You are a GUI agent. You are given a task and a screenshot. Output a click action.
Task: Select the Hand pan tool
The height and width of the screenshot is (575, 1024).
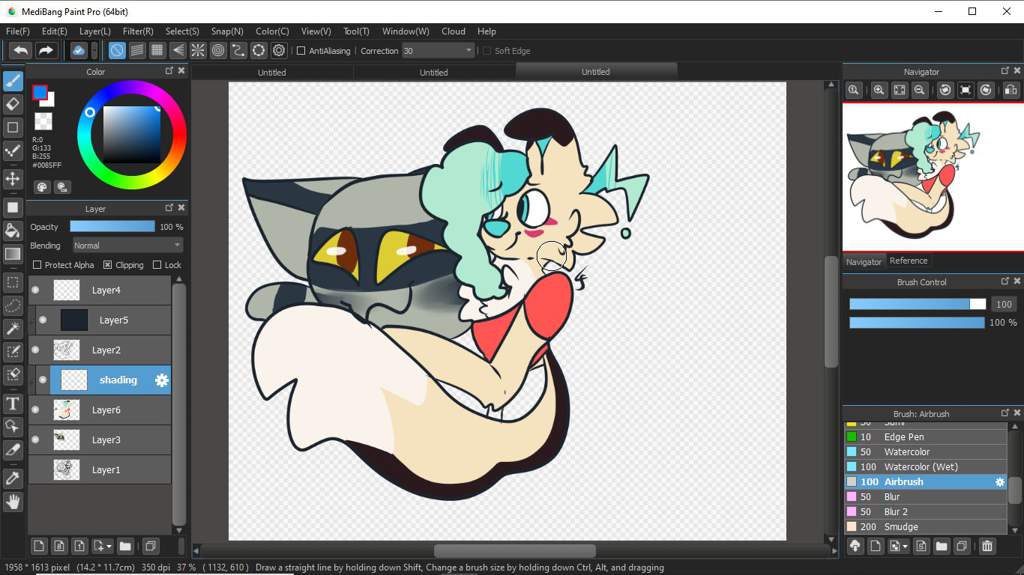point(13,502)
